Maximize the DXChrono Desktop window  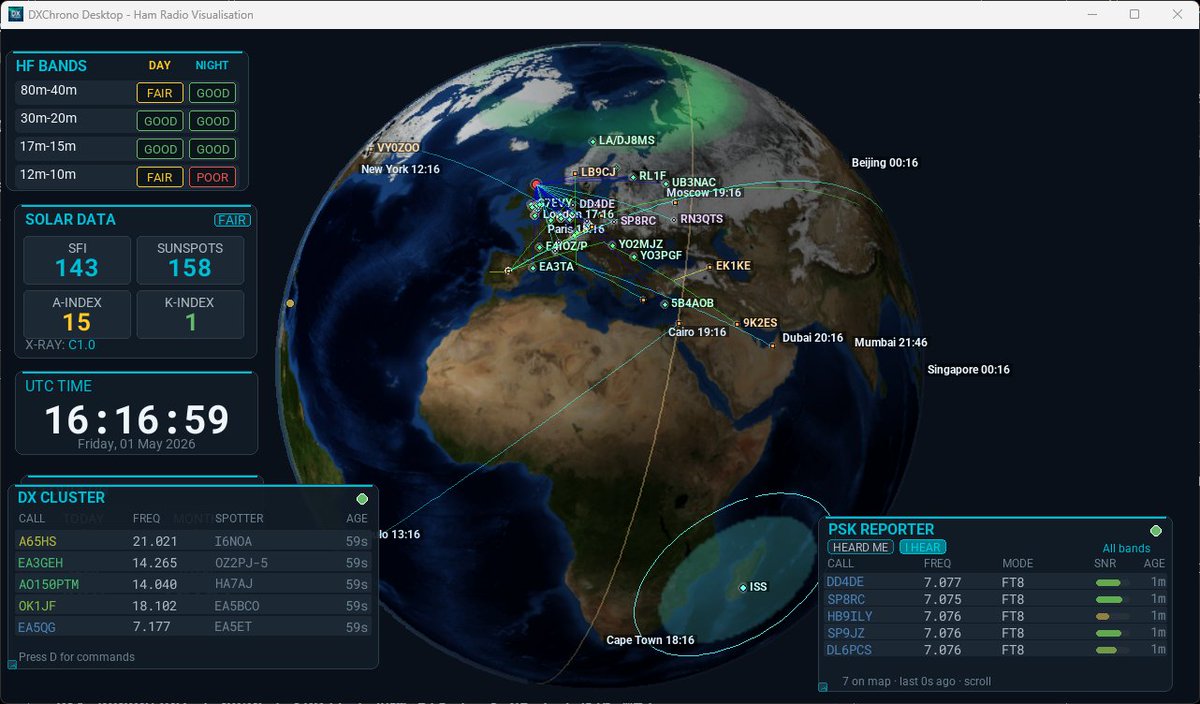(1134, 14)
